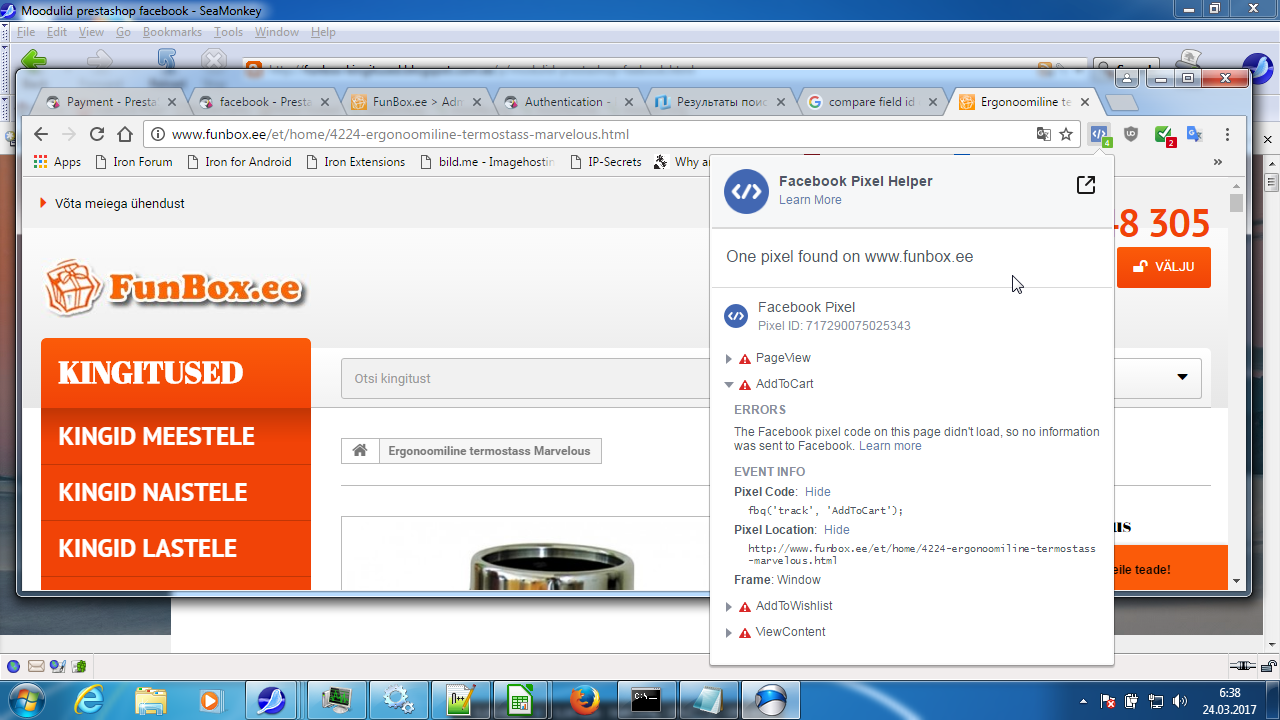Open the File menu in SeaMonkey

(x=26, y=32)
